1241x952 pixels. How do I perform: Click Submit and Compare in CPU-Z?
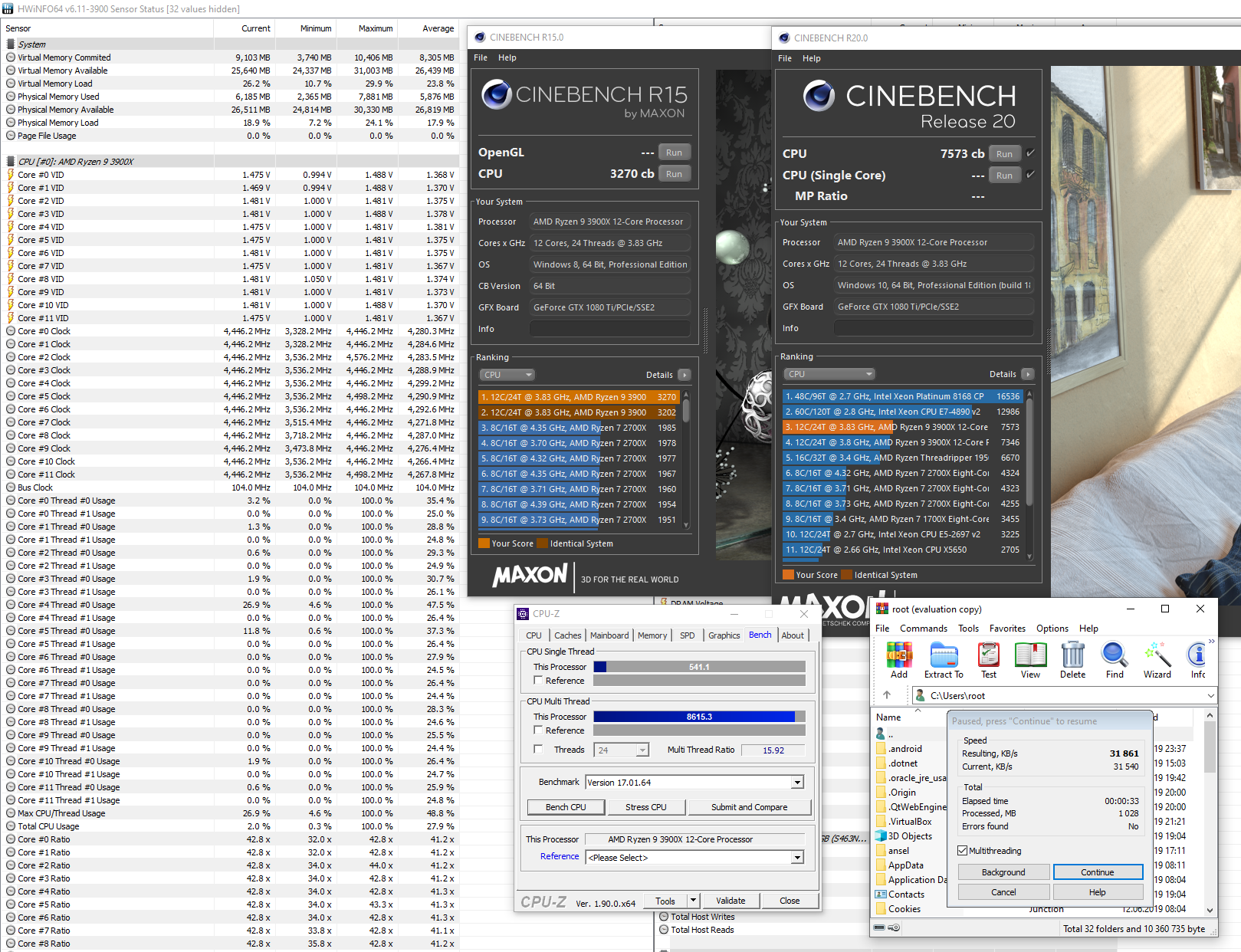(x=749, y=807)
